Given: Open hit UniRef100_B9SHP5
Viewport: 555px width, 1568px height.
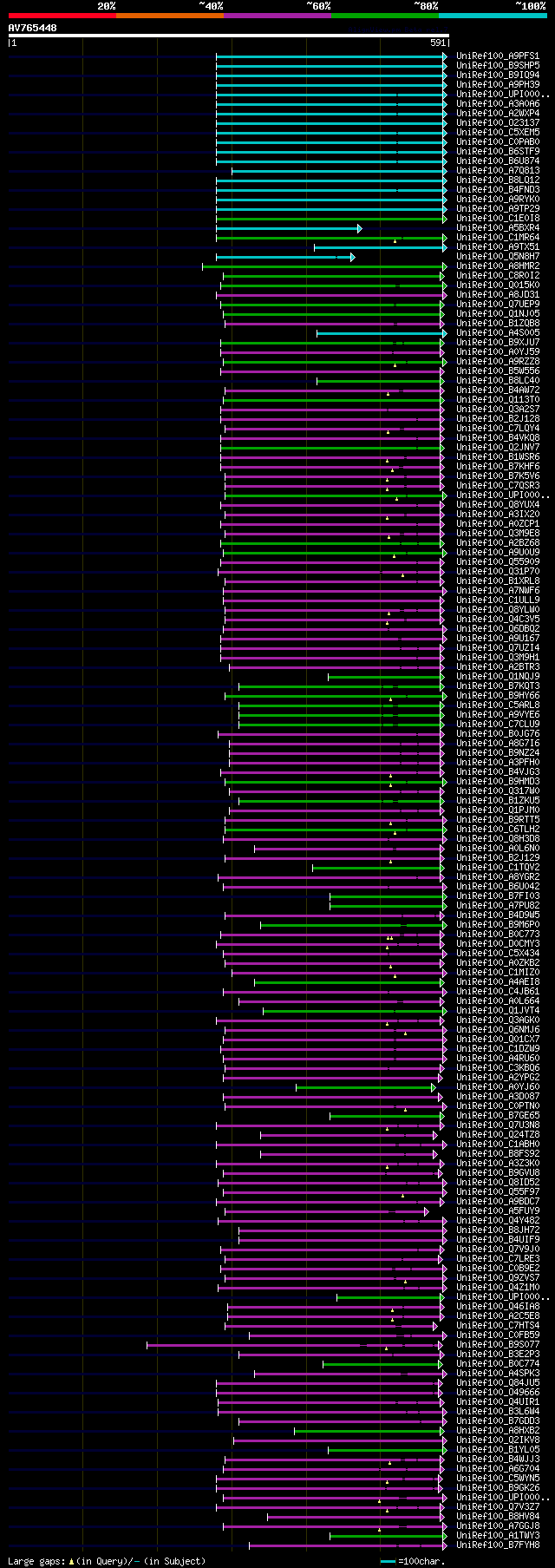Looking at the screenshot, I should 498,65.
